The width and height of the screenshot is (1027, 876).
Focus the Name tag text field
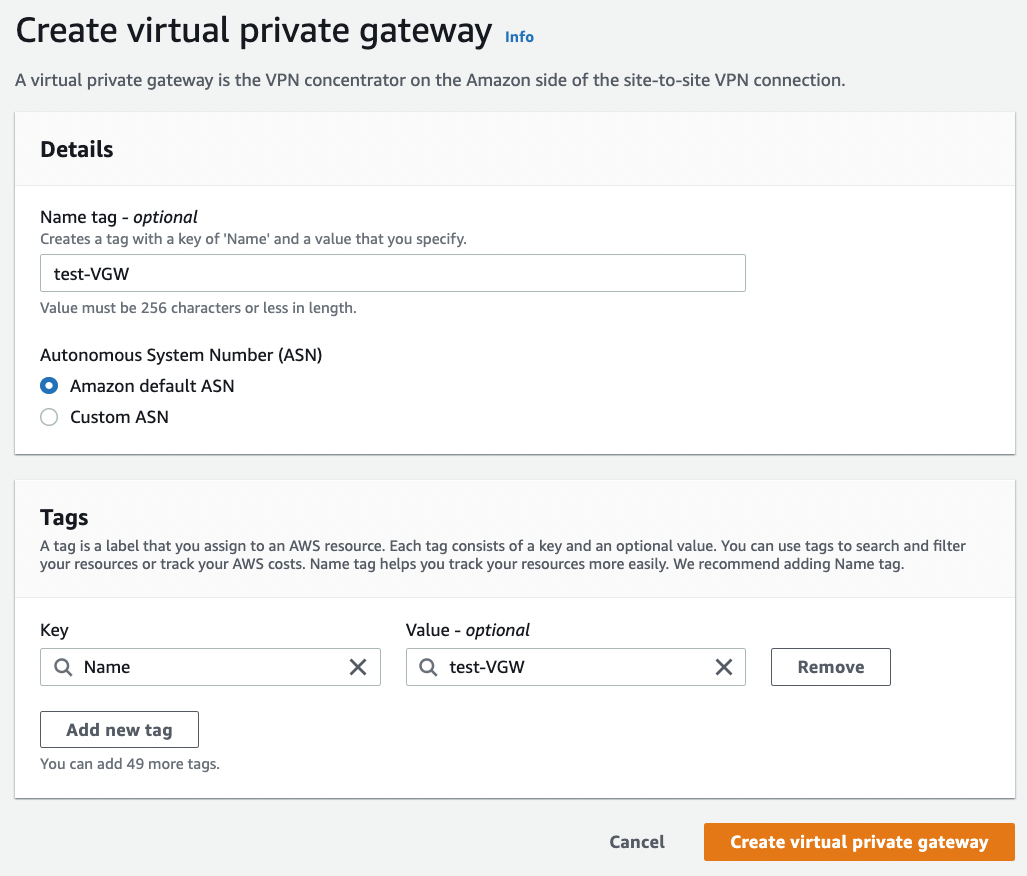[x=393, y=273]
